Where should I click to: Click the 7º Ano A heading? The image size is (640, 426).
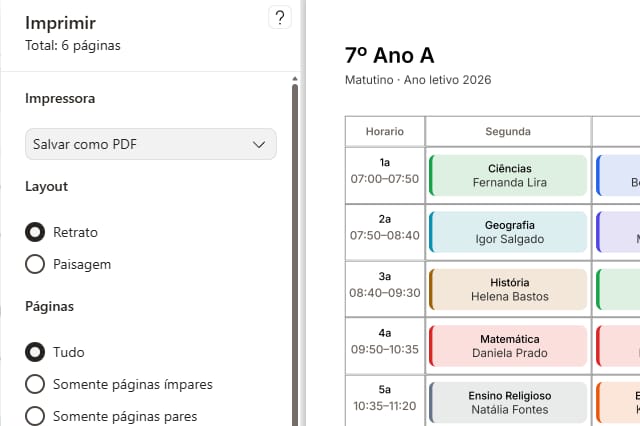coord(390,55)
